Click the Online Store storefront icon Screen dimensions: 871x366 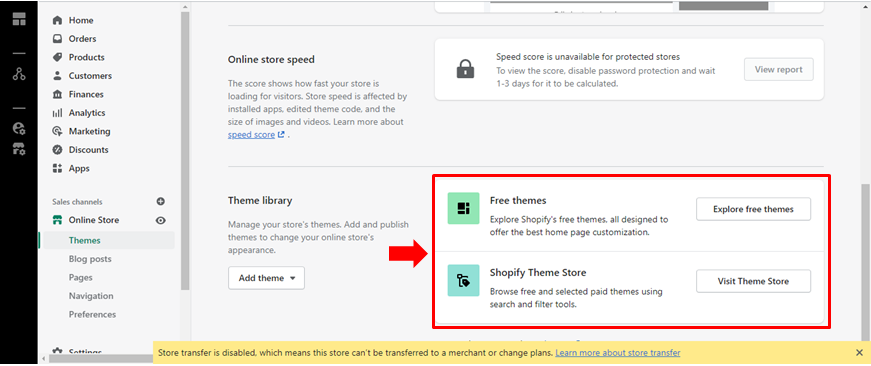pyautogui.click(x=57, y=220)
